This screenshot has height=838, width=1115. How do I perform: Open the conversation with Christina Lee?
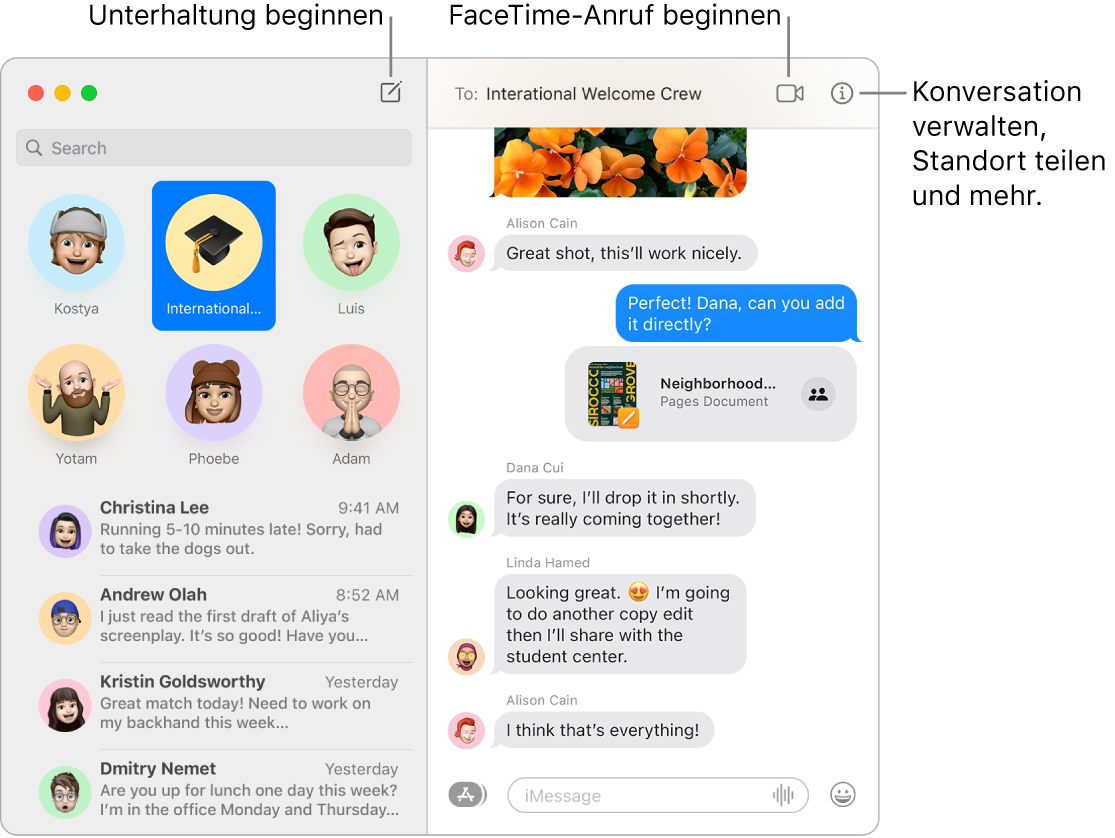[213, 531]
